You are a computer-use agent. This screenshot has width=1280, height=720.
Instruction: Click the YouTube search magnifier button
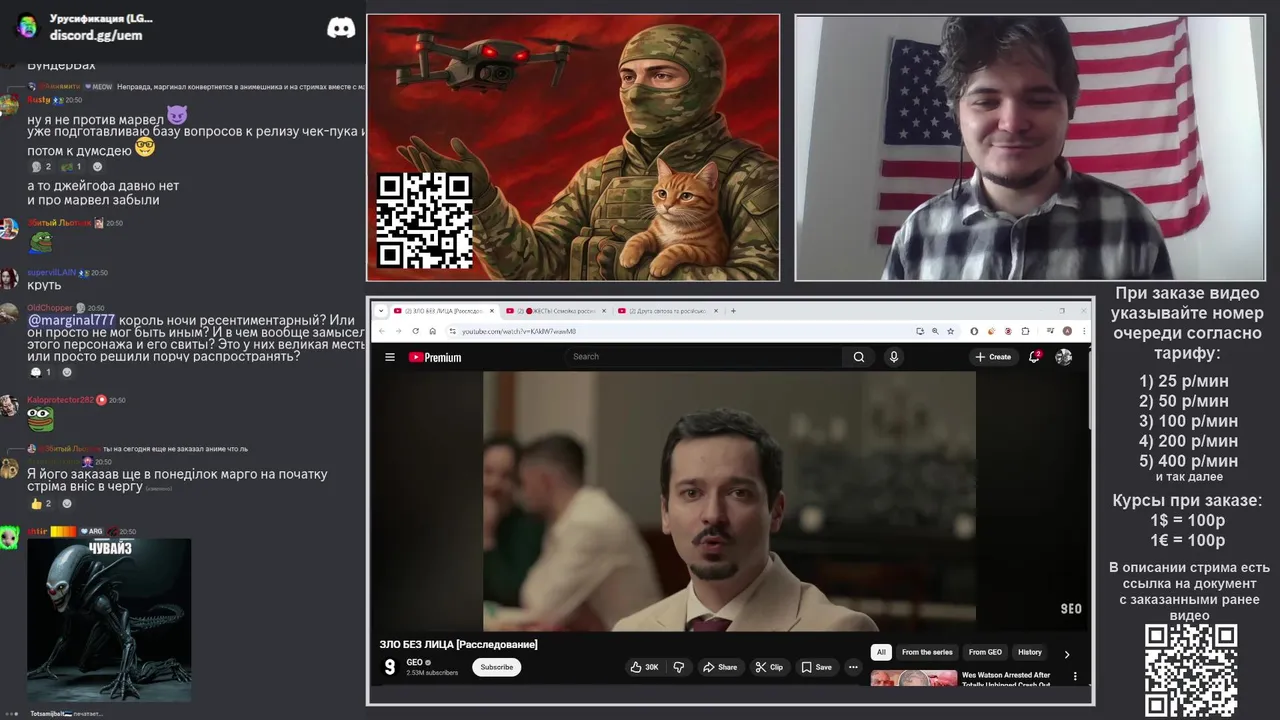[x=859, y=357]
